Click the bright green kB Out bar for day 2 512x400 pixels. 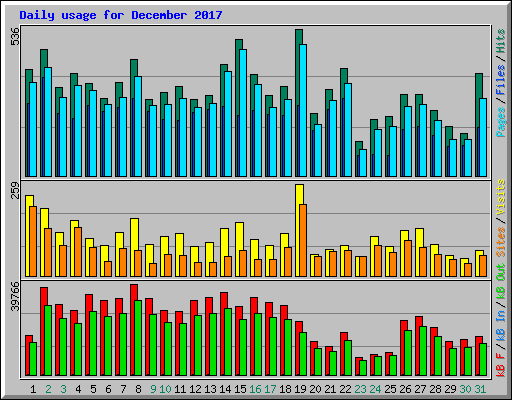point(48,340)
